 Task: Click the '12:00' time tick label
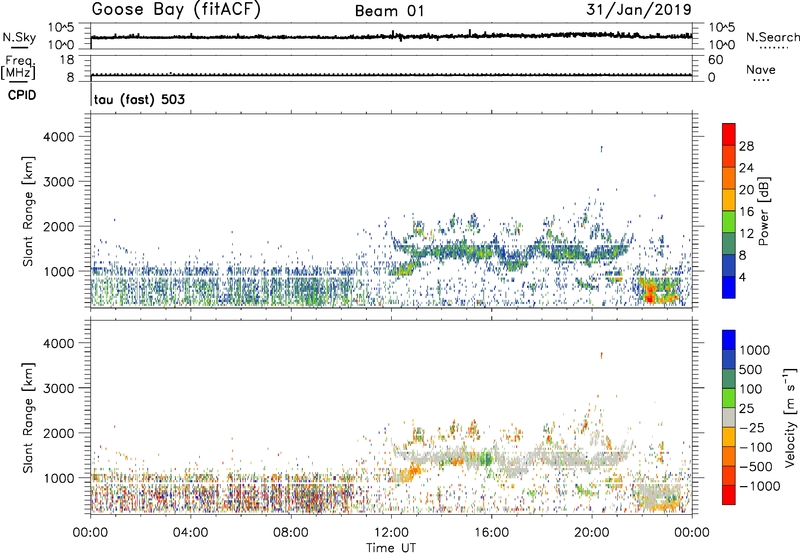click(391, 533)
